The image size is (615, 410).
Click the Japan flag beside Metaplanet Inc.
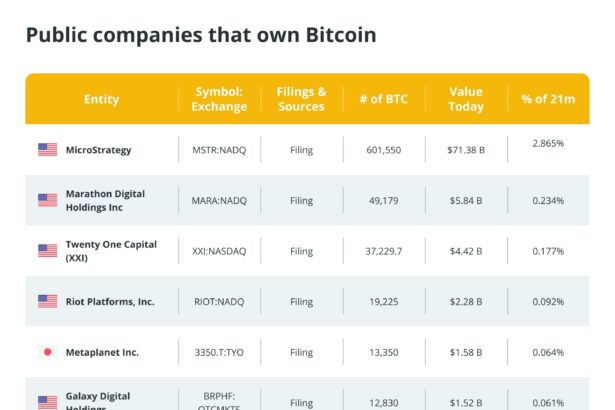pyautogui.click(x=47, y=352)
